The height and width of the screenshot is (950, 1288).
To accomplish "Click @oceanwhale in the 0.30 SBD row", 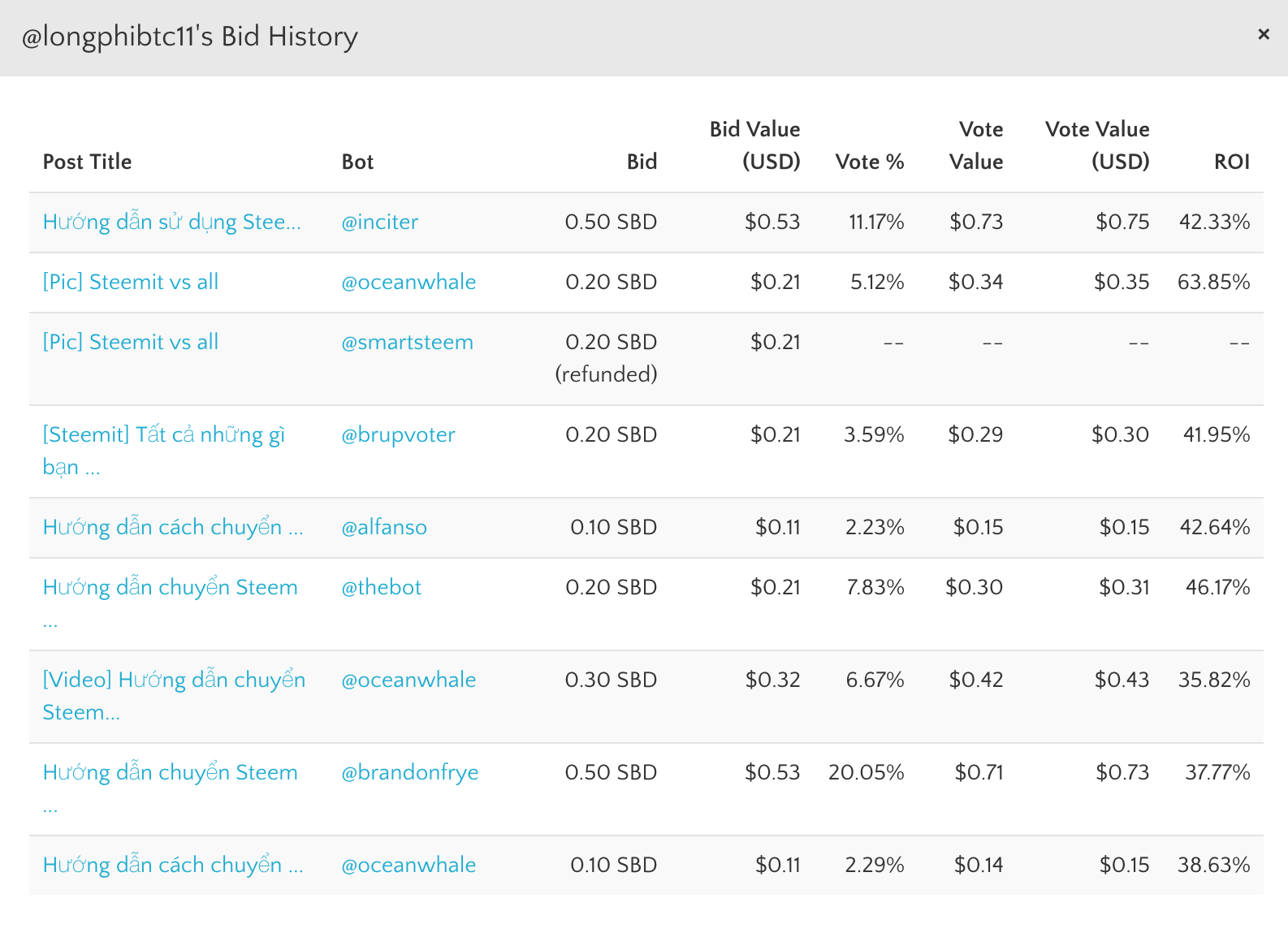I will click(x=408, y=680).
